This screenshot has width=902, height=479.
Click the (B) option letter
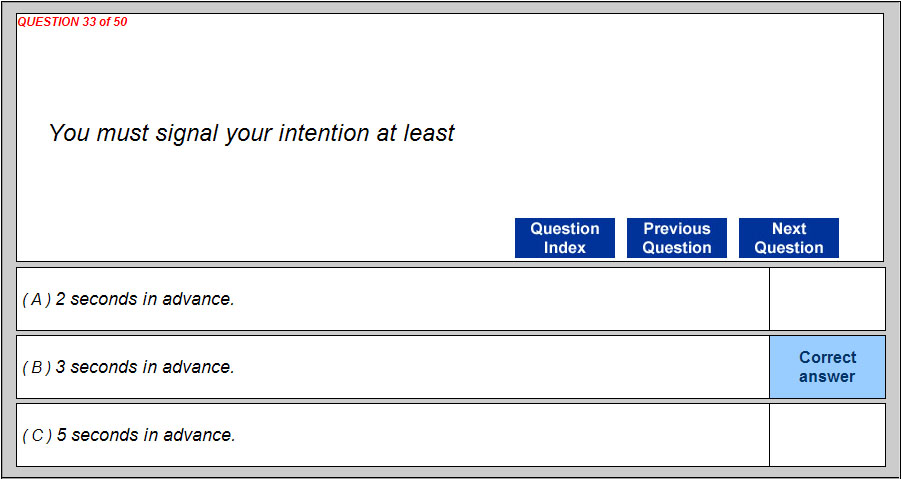(x=36, y=367)
